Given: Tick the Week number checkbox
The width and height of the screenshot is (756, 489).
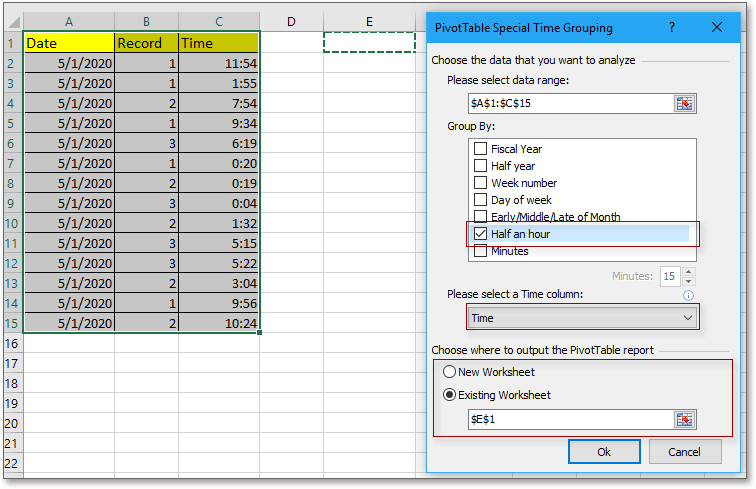Looking at the screenshot, I should click(480, 183).
